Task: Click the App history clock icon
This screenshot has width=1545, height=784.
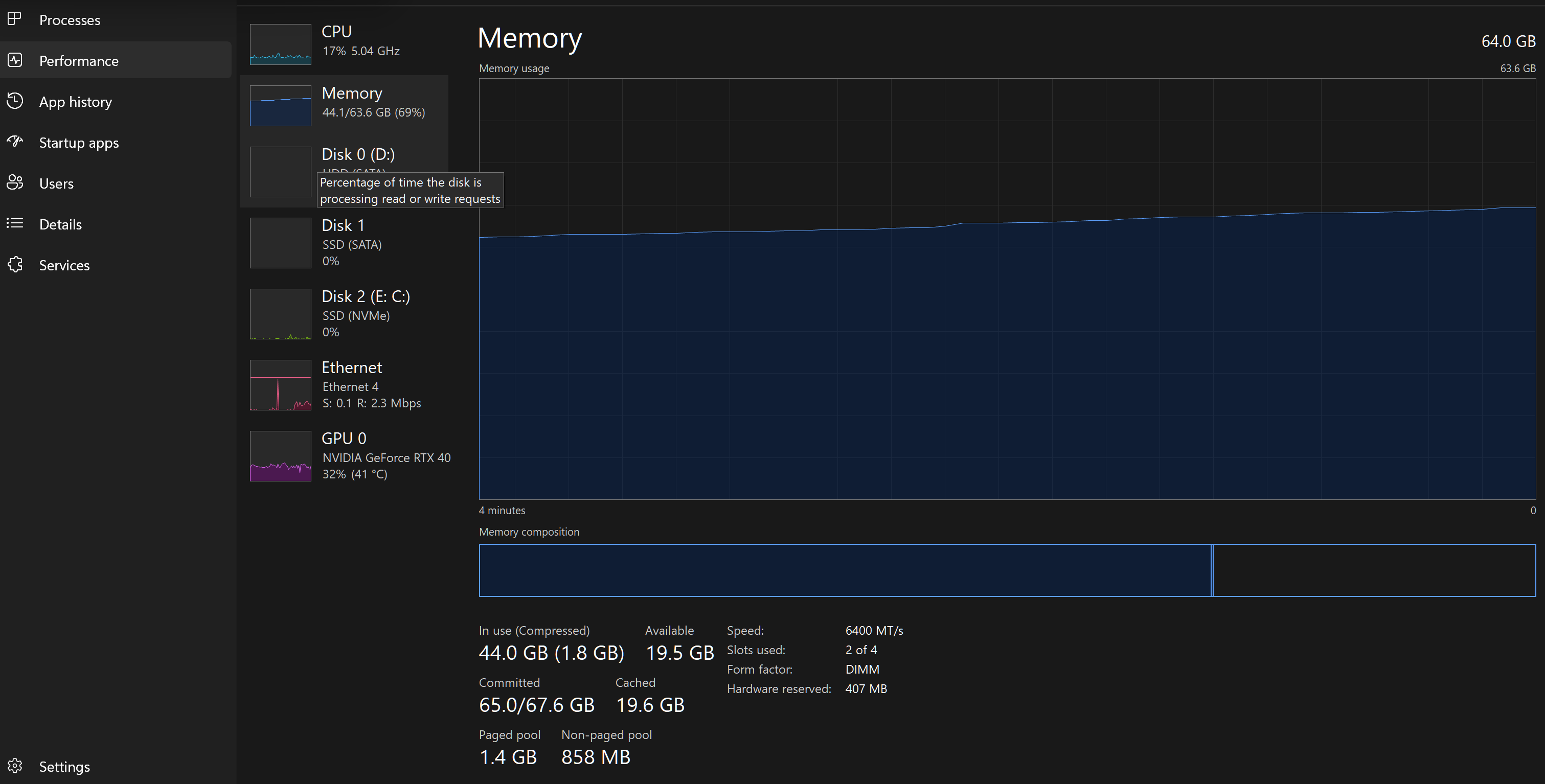Action: coord(15,101)
